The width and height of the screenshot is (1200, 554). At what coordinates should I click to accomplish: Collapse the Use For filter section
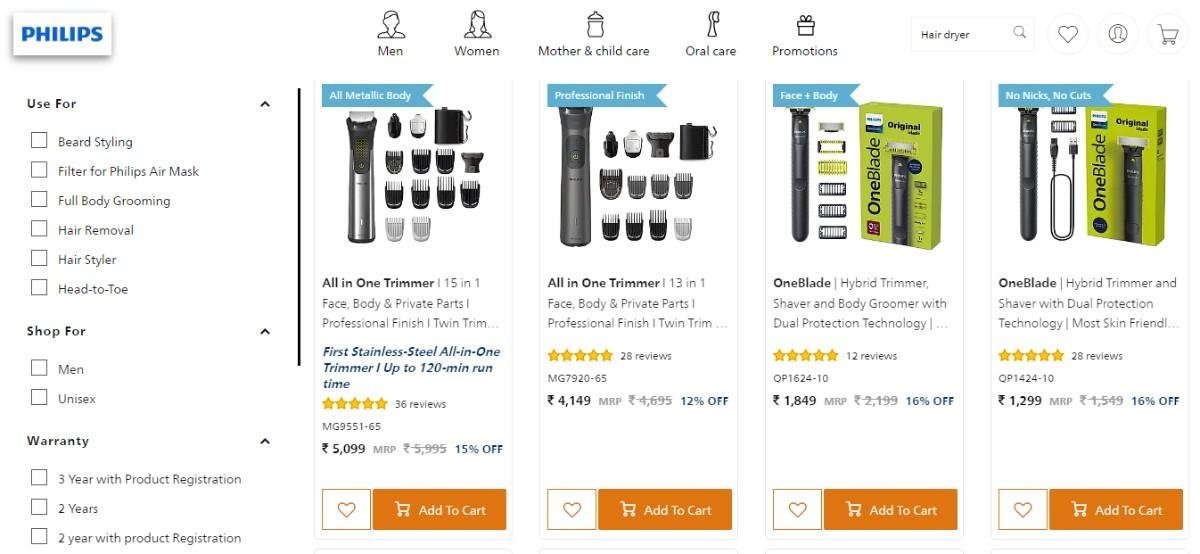[x=265, y=104]
